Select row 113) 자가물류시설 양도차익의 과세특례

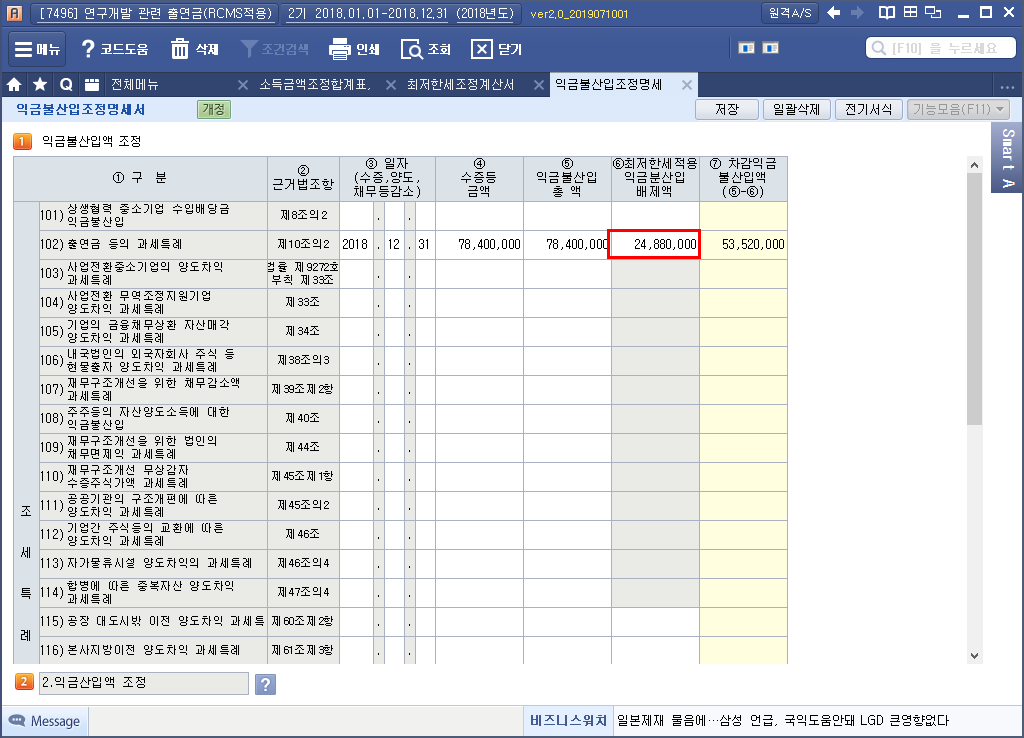click(153, 563)
